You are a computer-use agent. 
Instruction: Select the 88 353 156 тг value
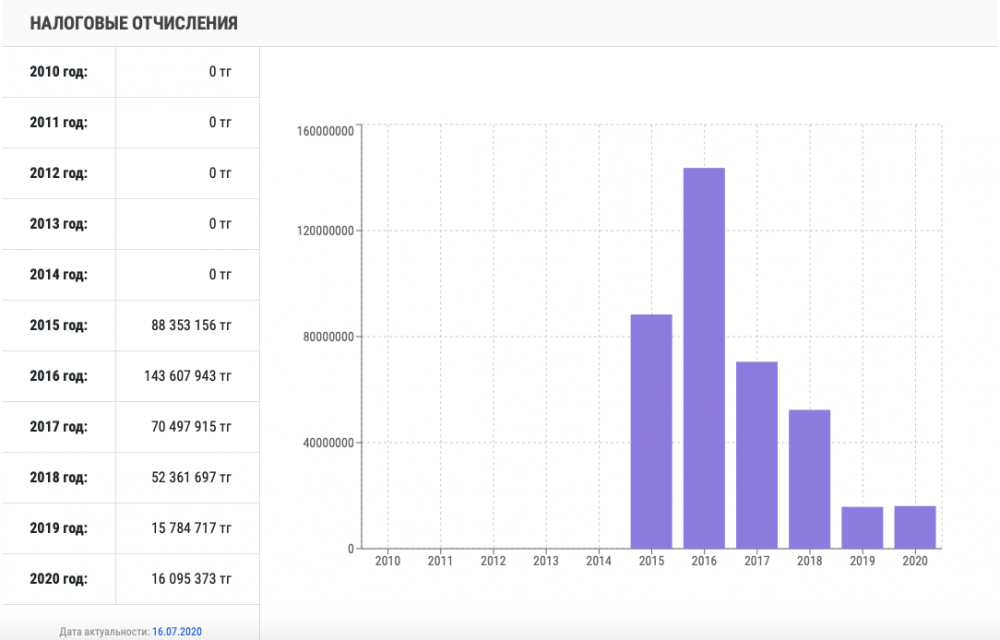pyautogui.click(x=190, y=325)
